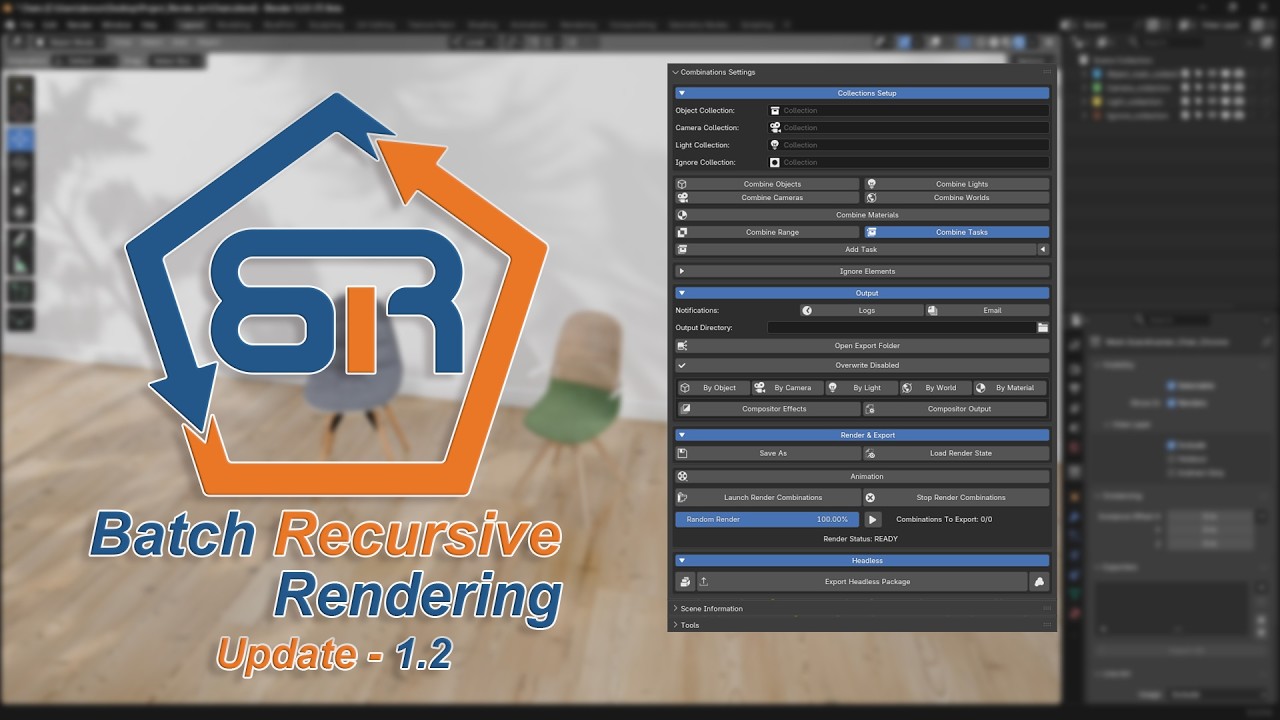Collapse the Combinations Settings panel
This screenshot has width=1280, height=720.
(715, 72)
